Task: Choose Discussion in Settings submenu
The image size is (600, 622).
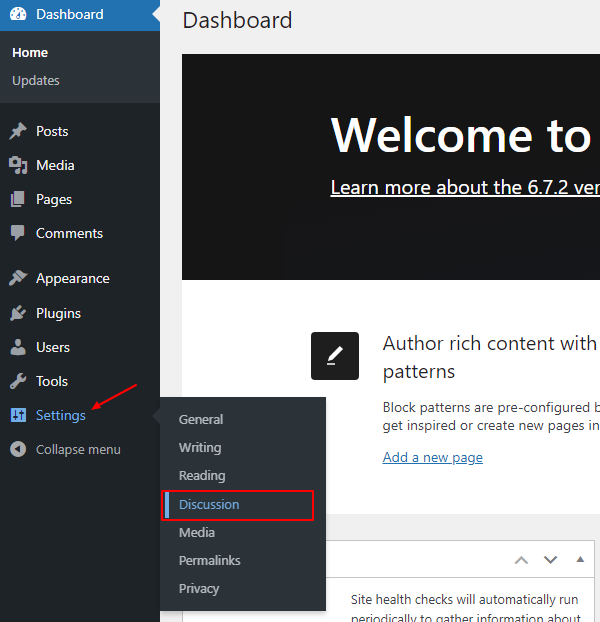Action: [209, 505]
